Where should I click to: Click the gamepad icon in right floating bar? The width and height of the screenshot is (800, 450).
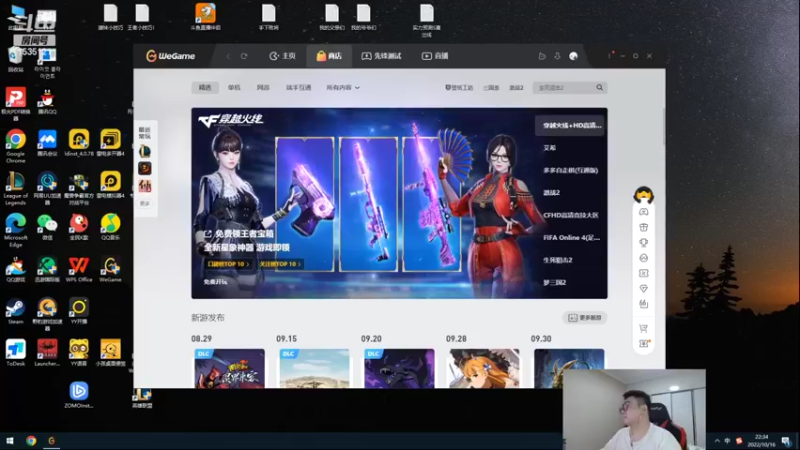(643, 212)
